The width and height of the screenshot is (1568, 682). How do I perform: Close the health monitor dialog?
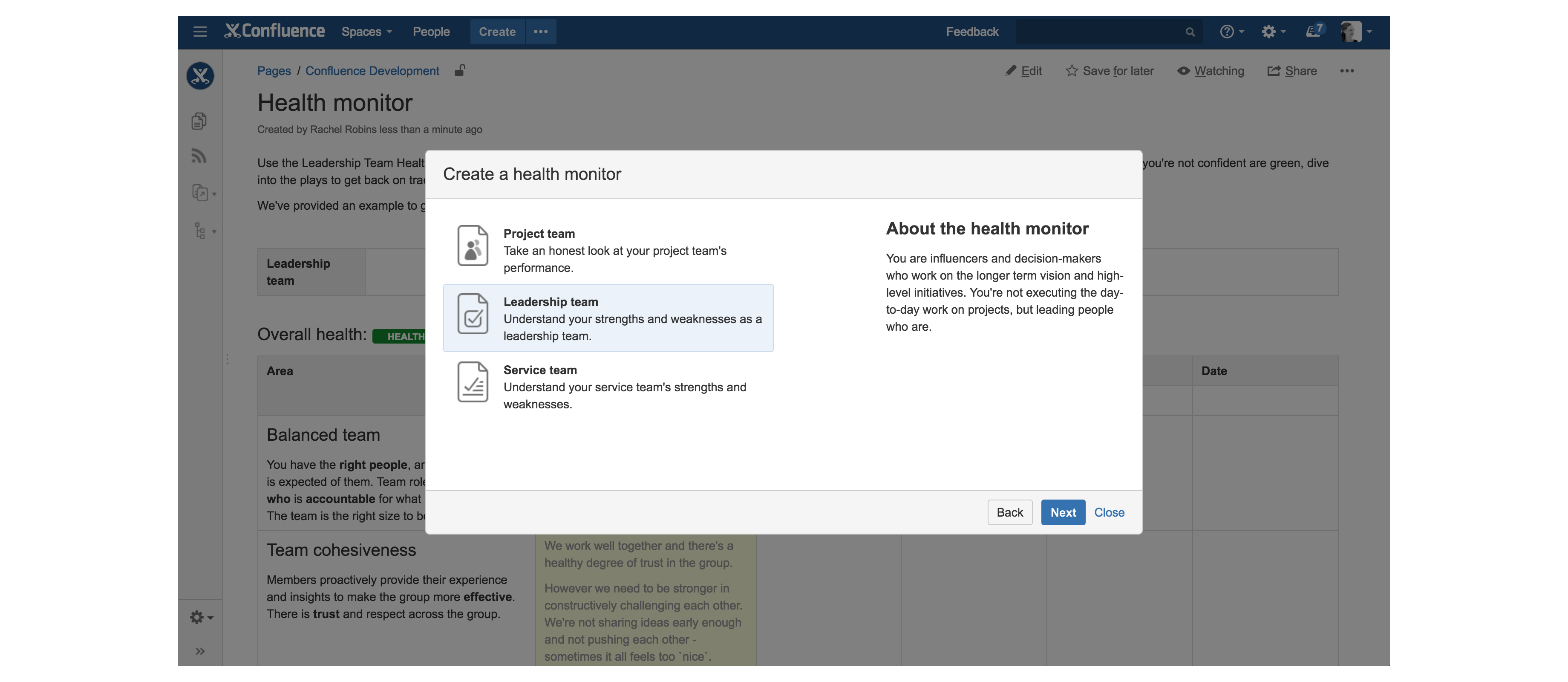(1109, 513)
